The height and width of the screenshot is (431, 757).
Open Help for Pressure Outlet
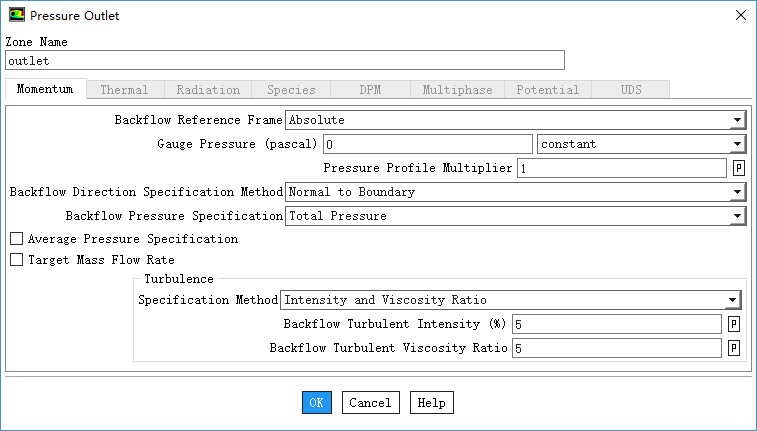(431, 402)
